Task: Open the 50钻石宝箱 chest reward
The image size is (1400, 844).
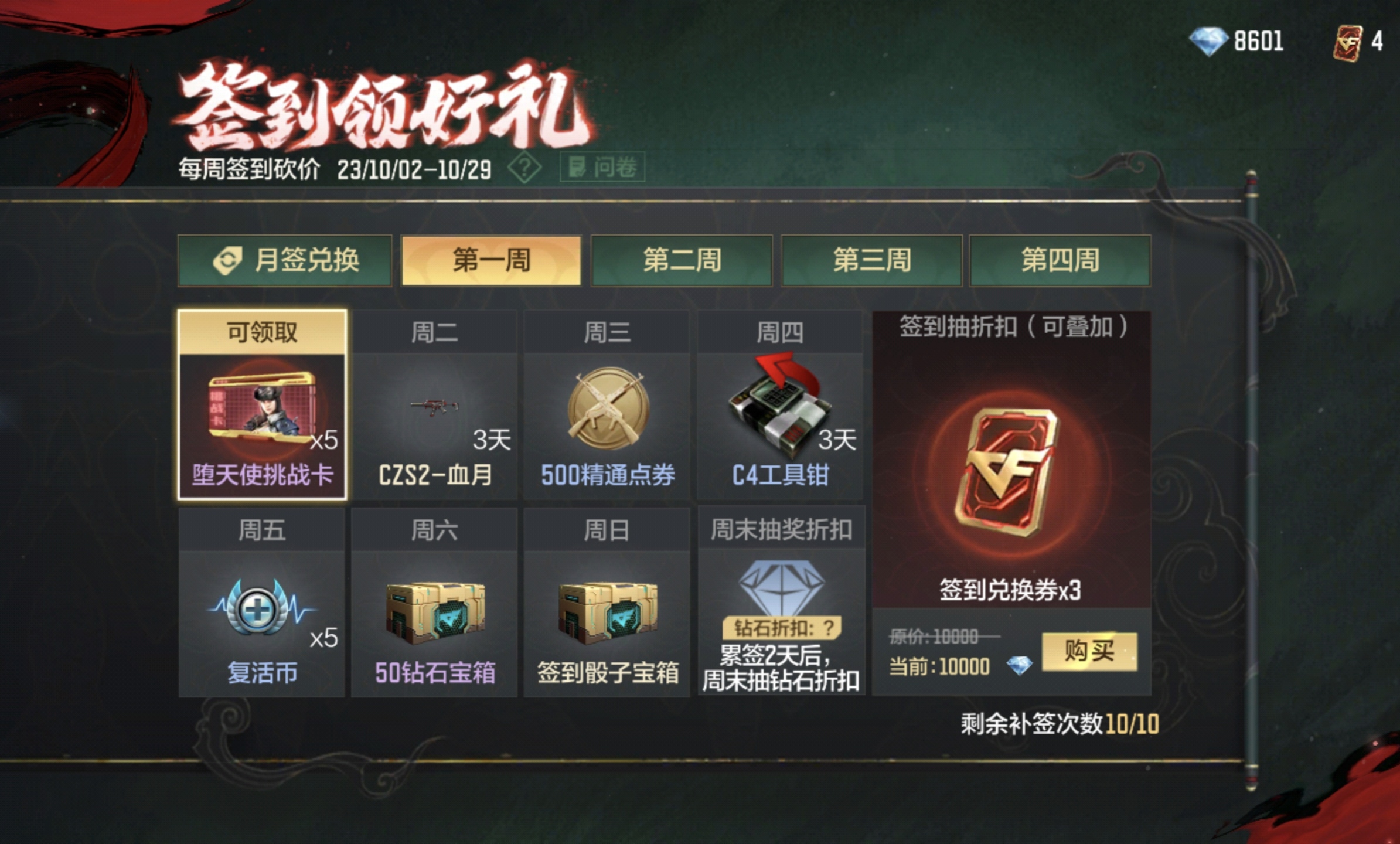Action: 435,611
